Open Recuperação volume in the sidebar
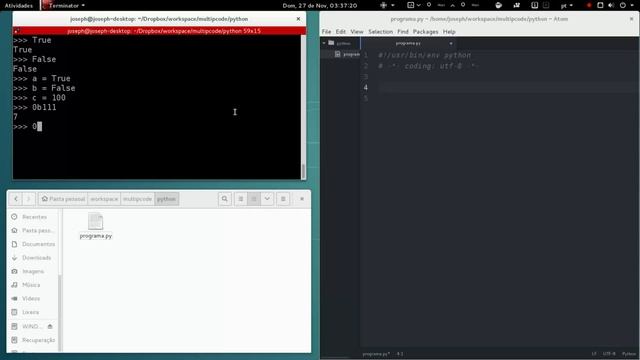Image resolution: width=640 pixels, height=360 pixels. 33,340
